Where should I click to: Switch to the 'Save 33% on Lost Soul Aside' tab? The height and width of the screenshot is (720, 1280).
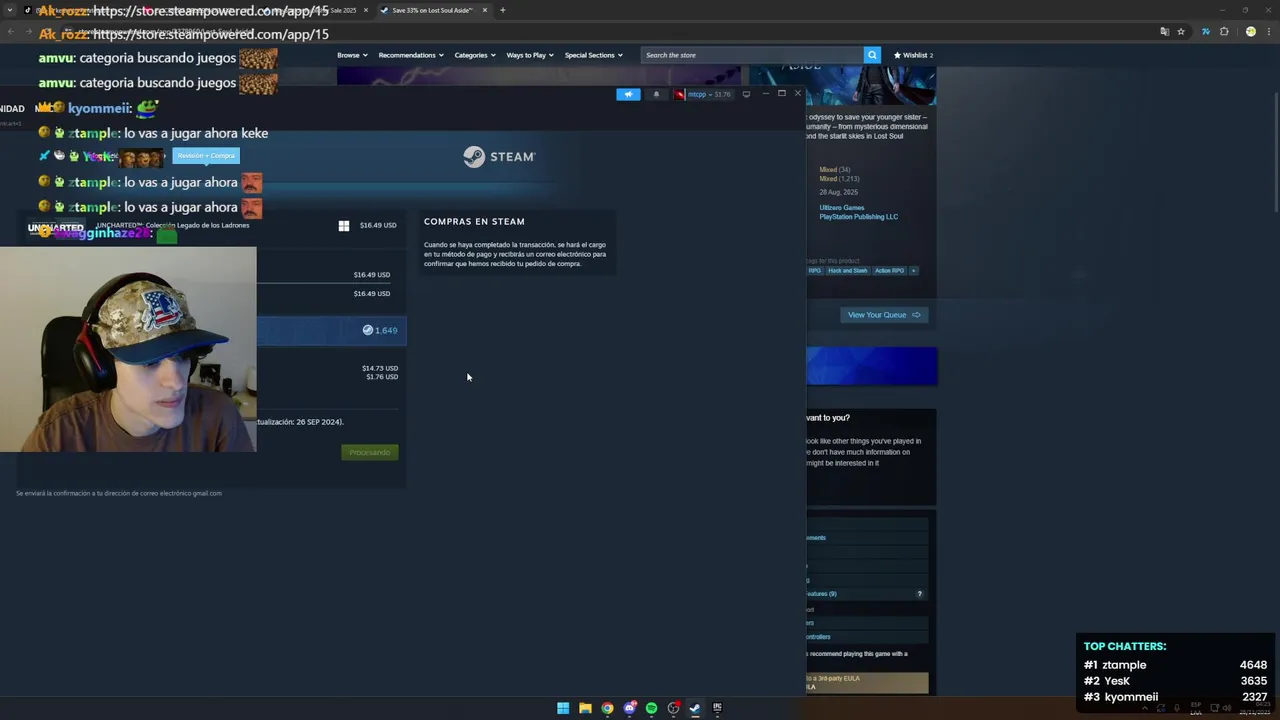point(432,10)
